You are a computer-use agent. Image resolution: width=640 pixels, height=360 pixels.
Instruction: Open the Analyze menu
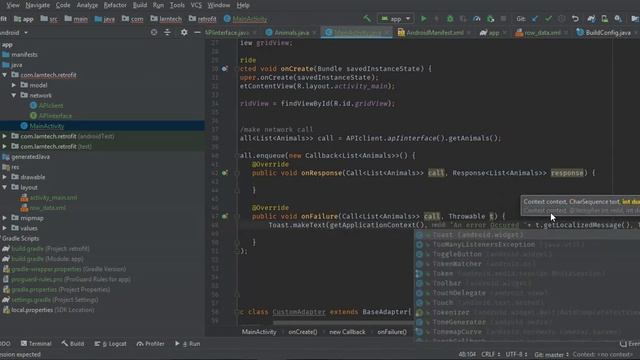pos(87,5)
